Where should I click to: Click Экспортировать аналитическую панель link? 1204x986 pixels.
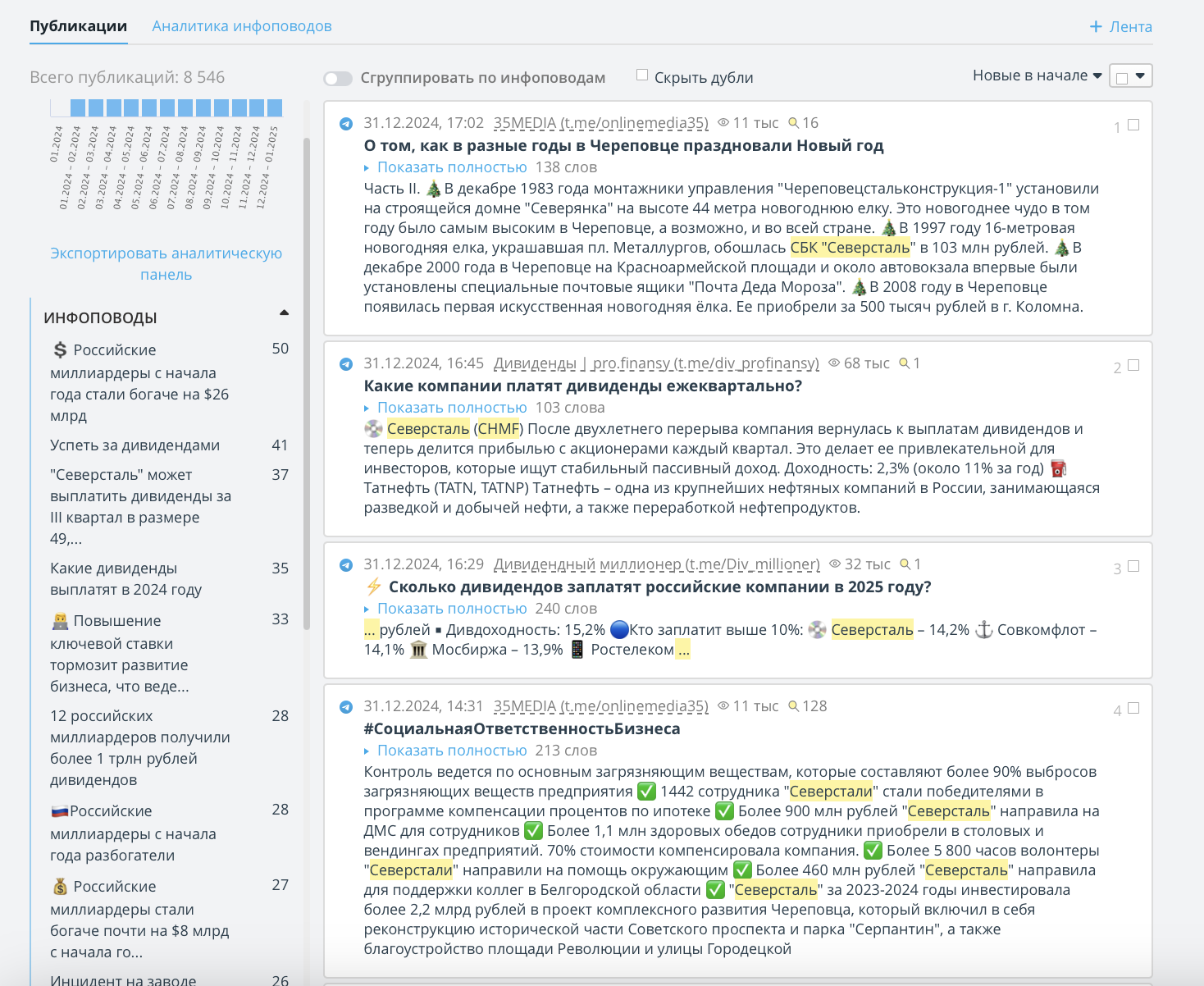(166, 264)
